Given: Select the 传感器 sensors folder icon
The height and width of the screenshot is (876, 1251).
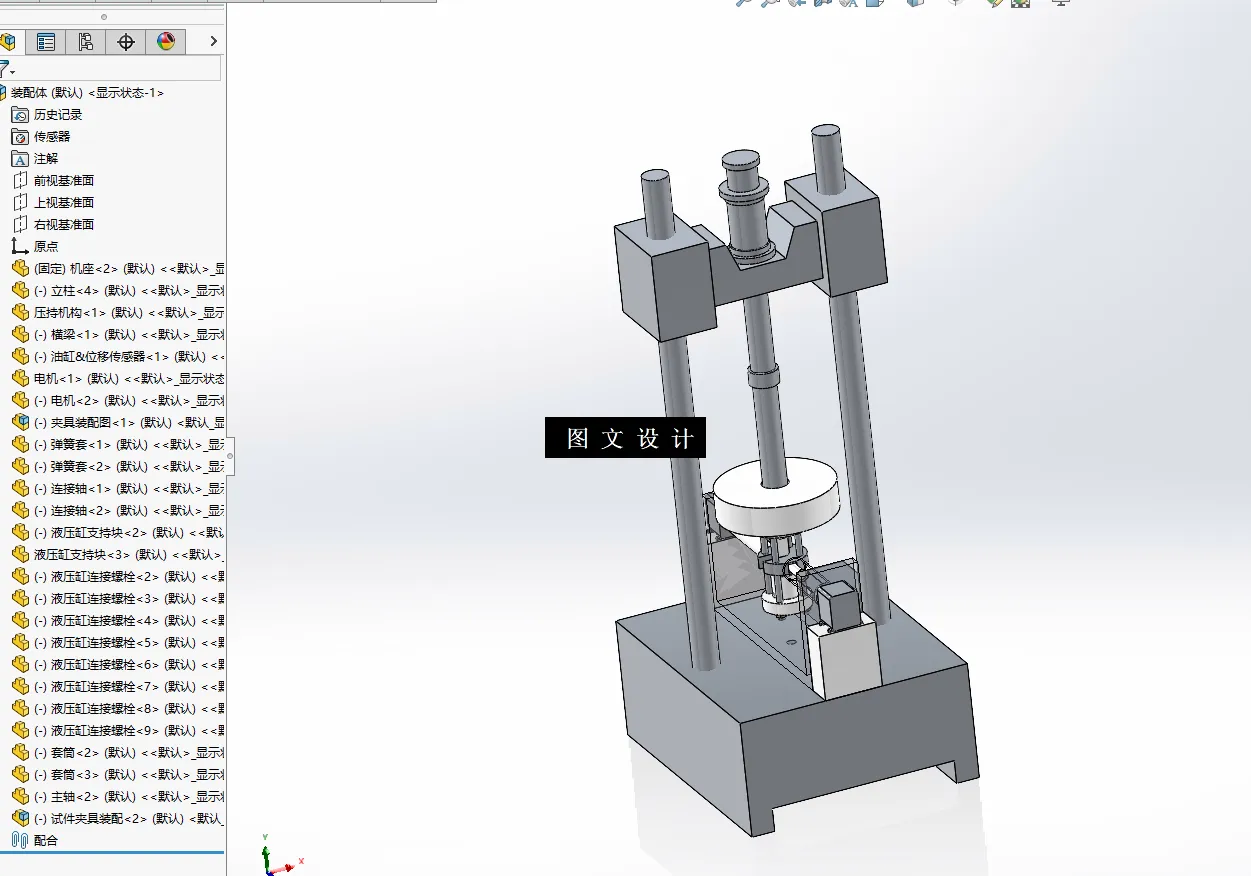Looking at the screenshot, I should 20,137.
